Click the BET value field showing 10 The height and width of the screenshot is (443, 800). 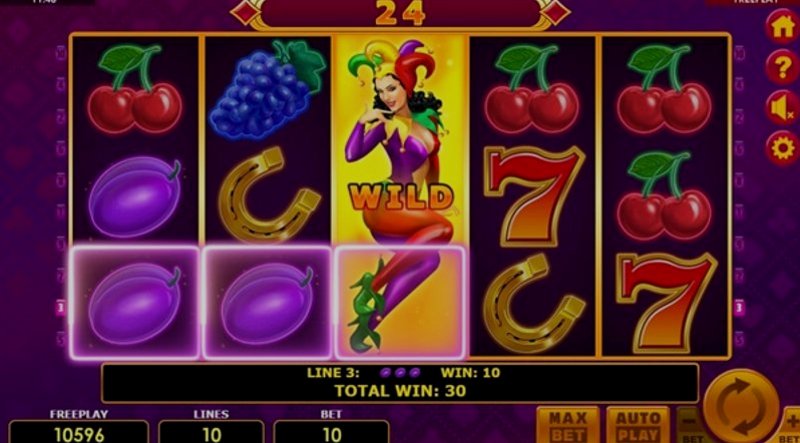tap(332, 433)
